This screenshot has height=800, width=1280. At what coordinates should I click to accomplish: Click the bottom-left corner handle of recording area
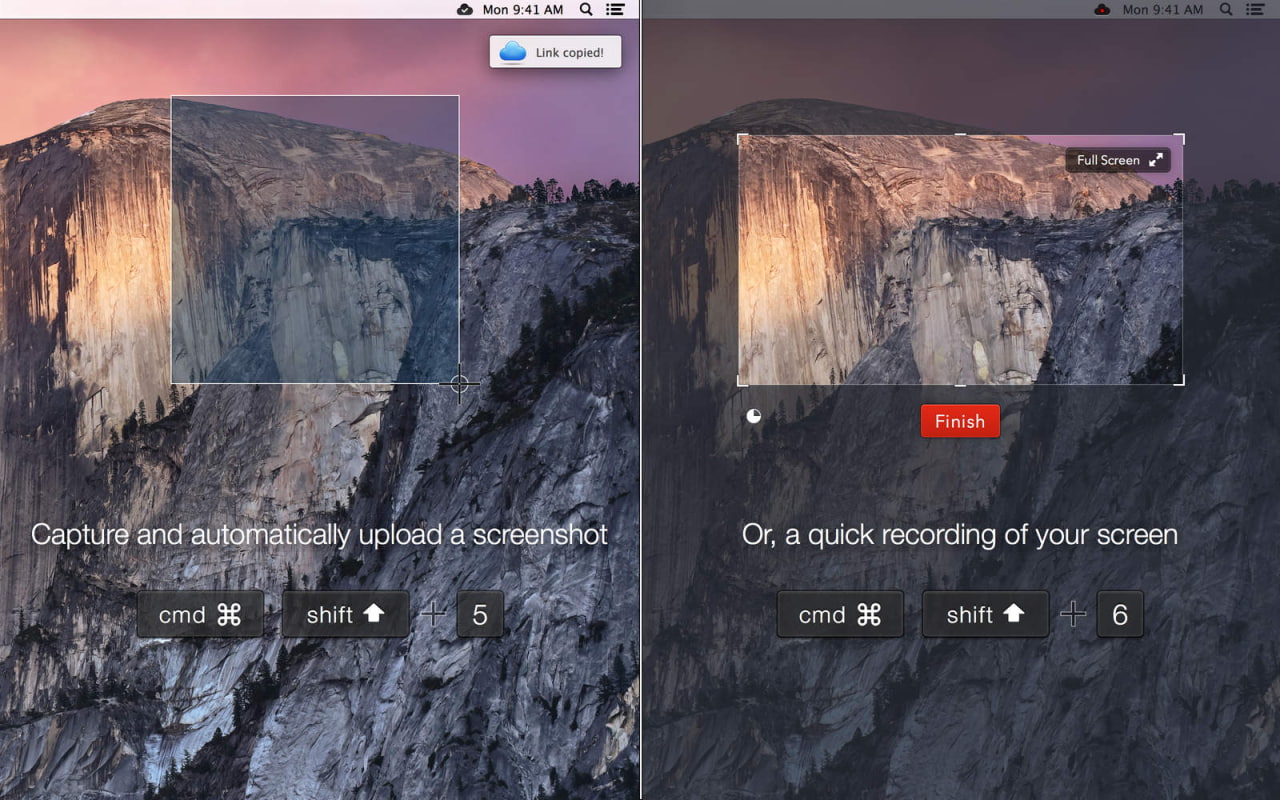[742, 381]
